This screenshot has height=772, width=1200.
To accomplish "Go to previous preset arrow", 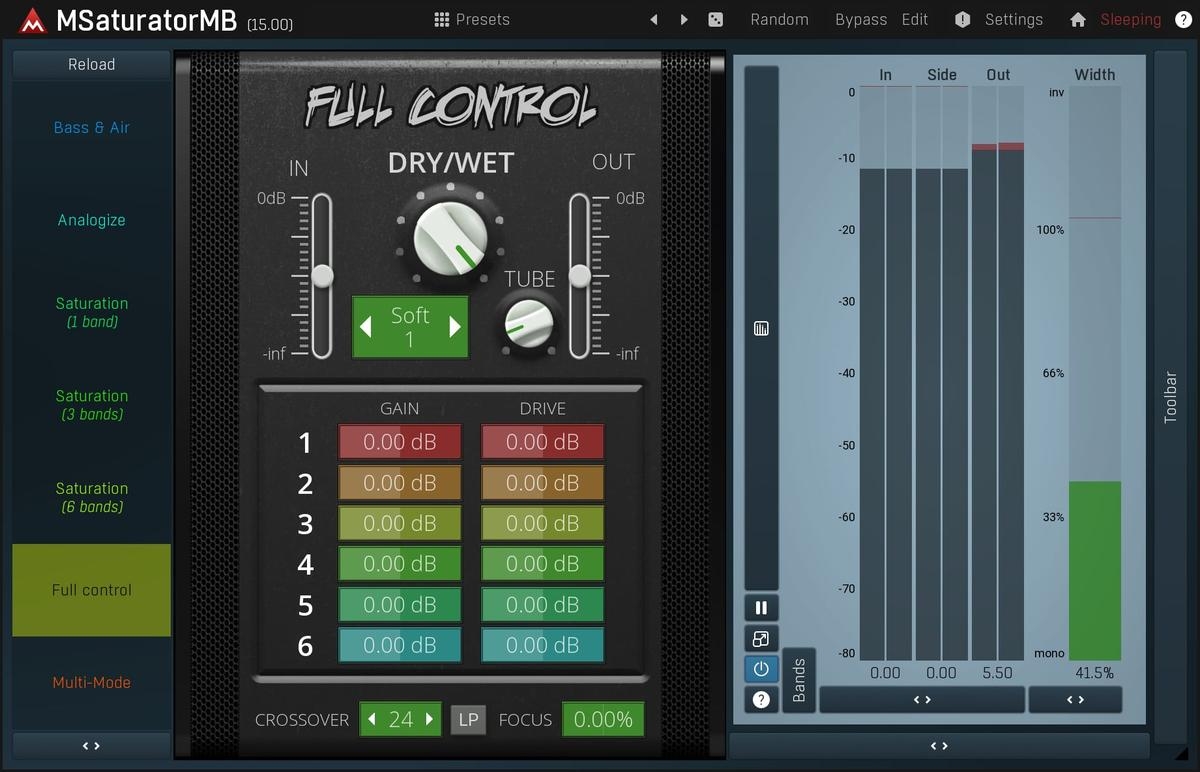I will [x=654, y=20].
